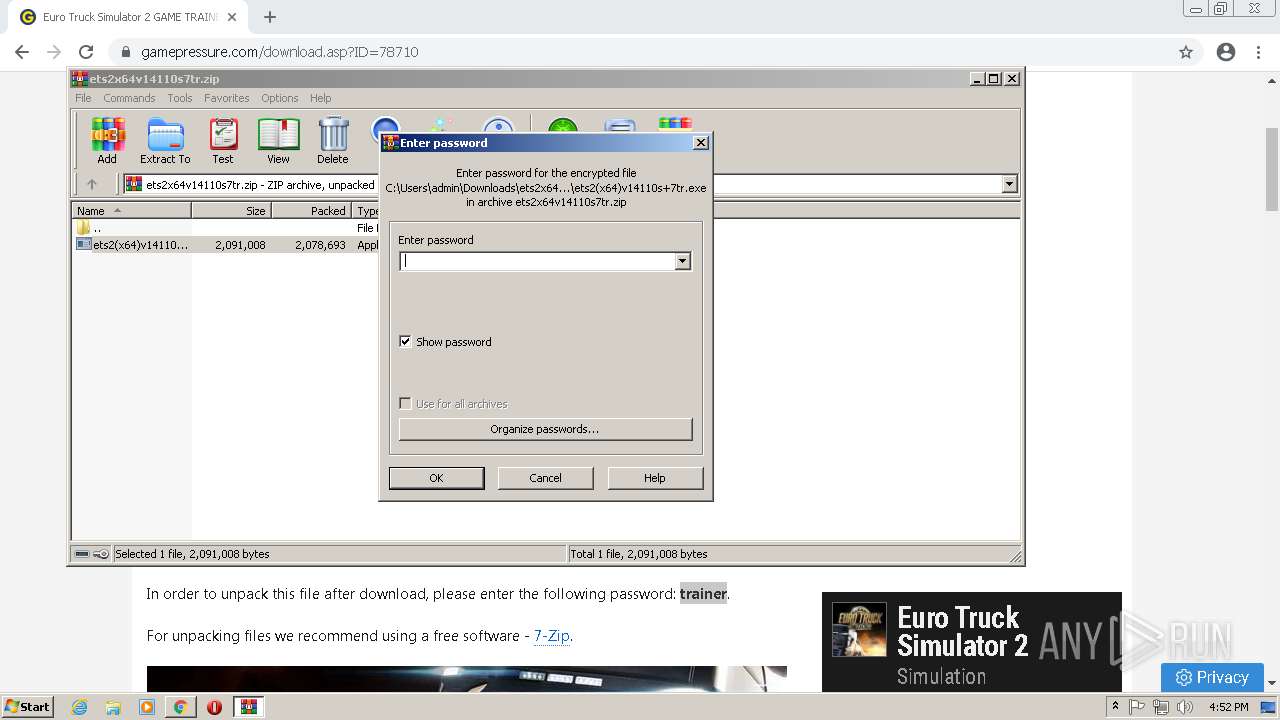
Task: Close the Euro Truck Simulator 2 browser tab
Action: coord(232,17)
